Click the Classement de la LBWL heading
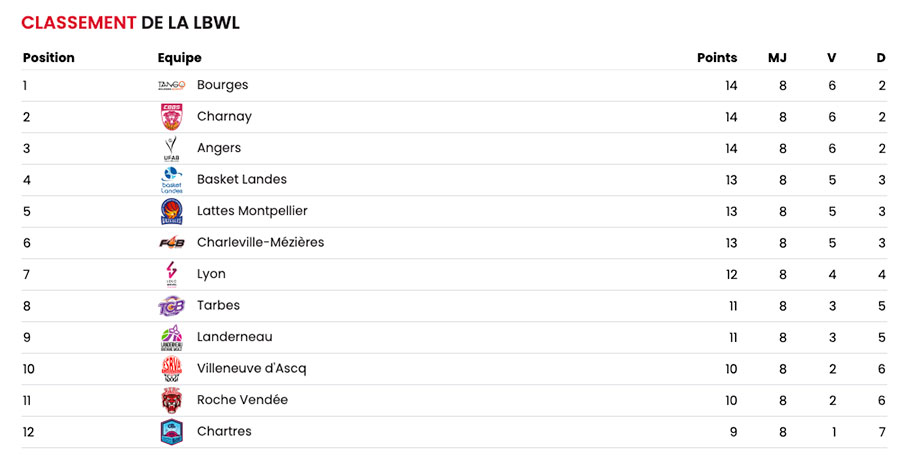900x468 pixels. click(130, 23)
